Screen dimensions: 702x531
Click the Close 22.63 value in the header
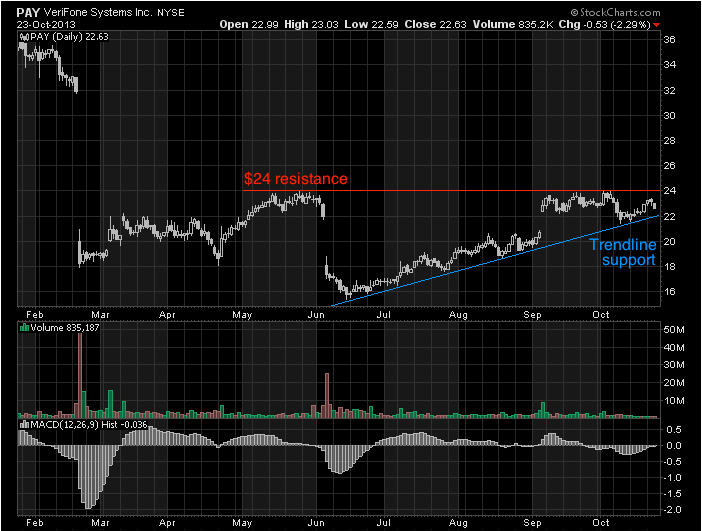coord(435,25)
